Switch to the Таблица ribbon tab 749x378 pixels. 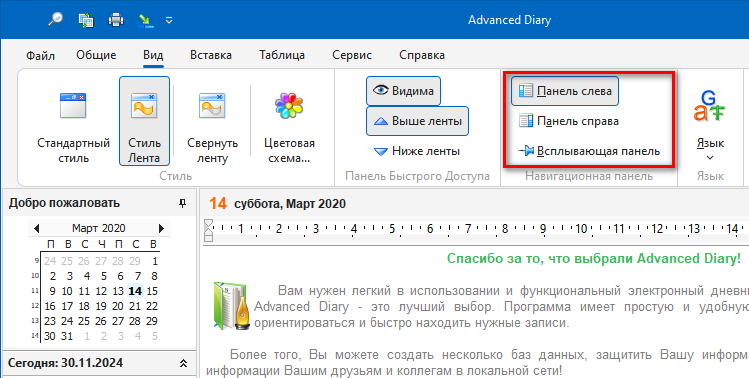282,55
